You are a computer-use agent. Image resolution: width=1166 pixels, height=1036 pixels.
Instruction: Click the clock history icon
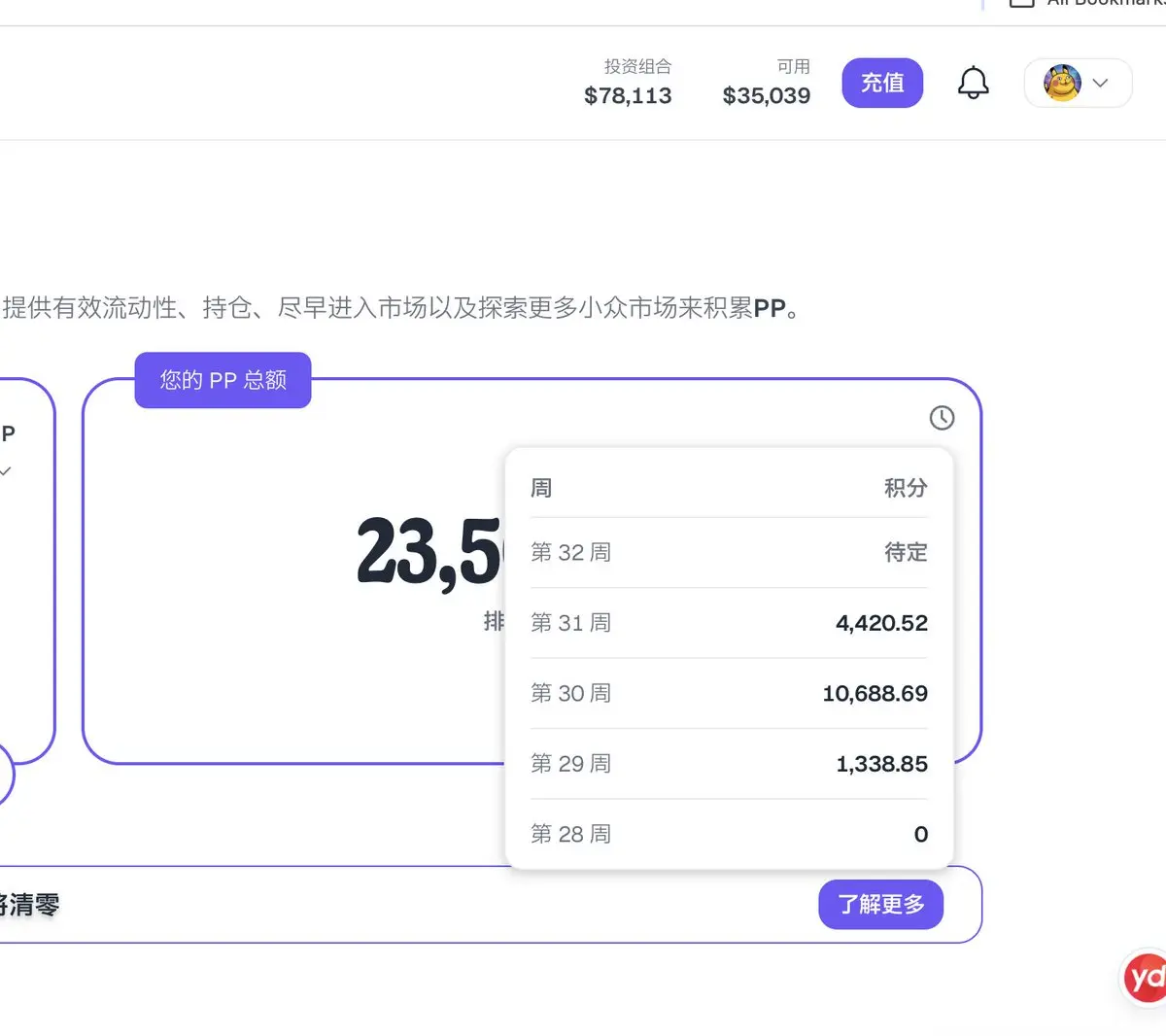pos(942,418)
